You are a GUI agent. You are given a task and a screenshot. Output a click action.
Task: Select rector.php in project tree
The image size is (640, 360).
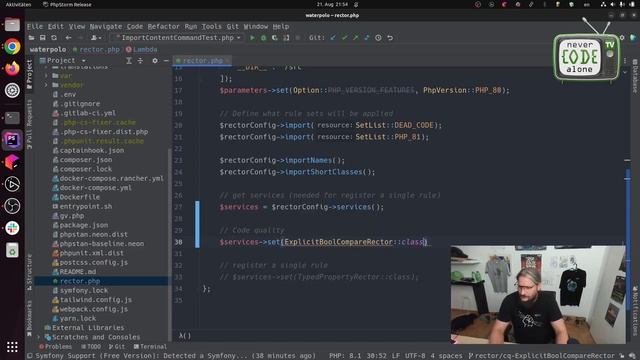coord(80,281)
